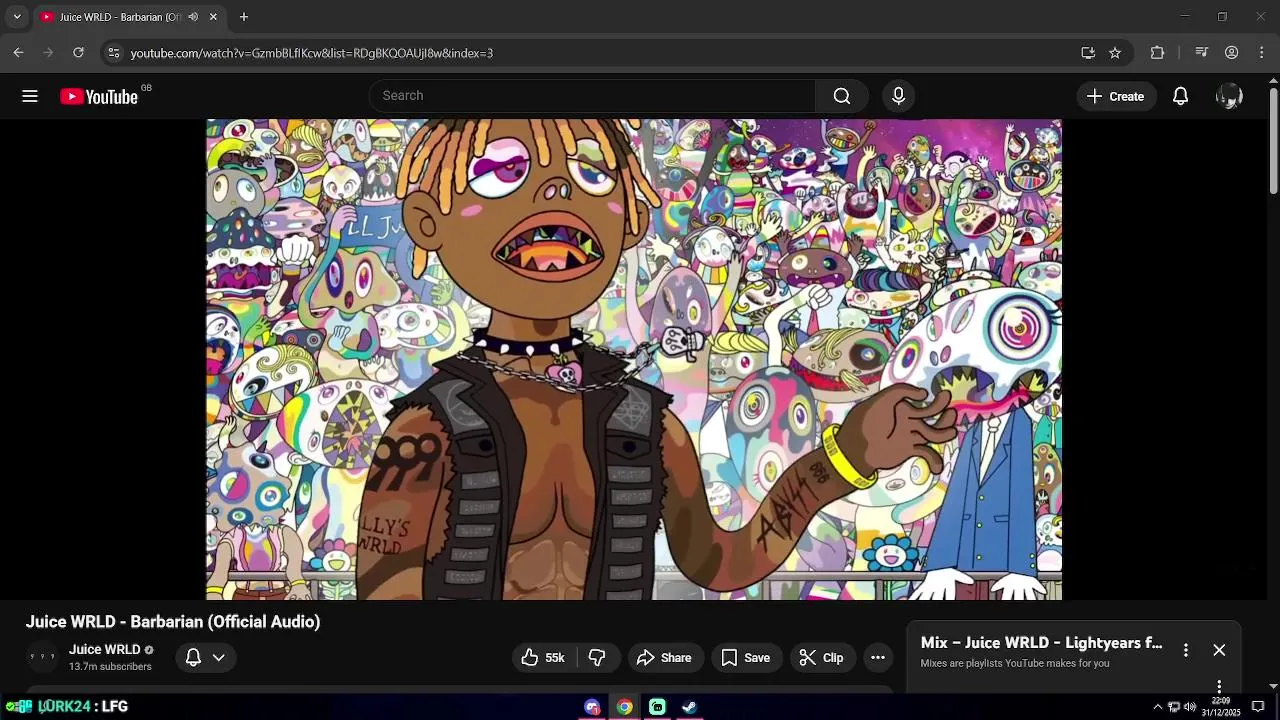Reload the current page

(x=78, y=53)
